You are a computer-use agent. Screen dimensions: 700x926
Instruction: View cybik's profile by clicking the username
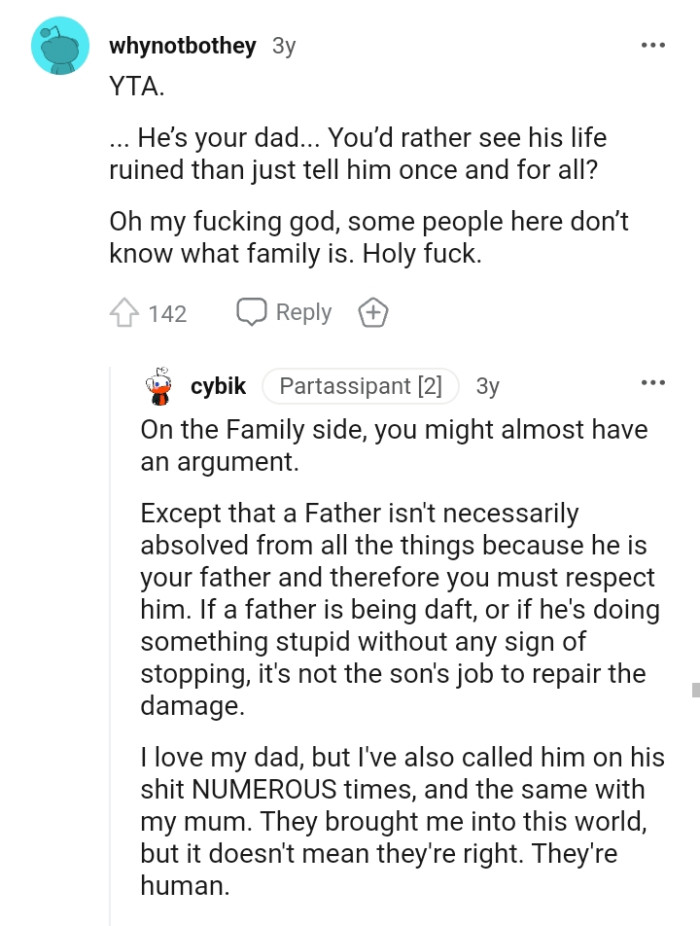[x=217, y=386]
